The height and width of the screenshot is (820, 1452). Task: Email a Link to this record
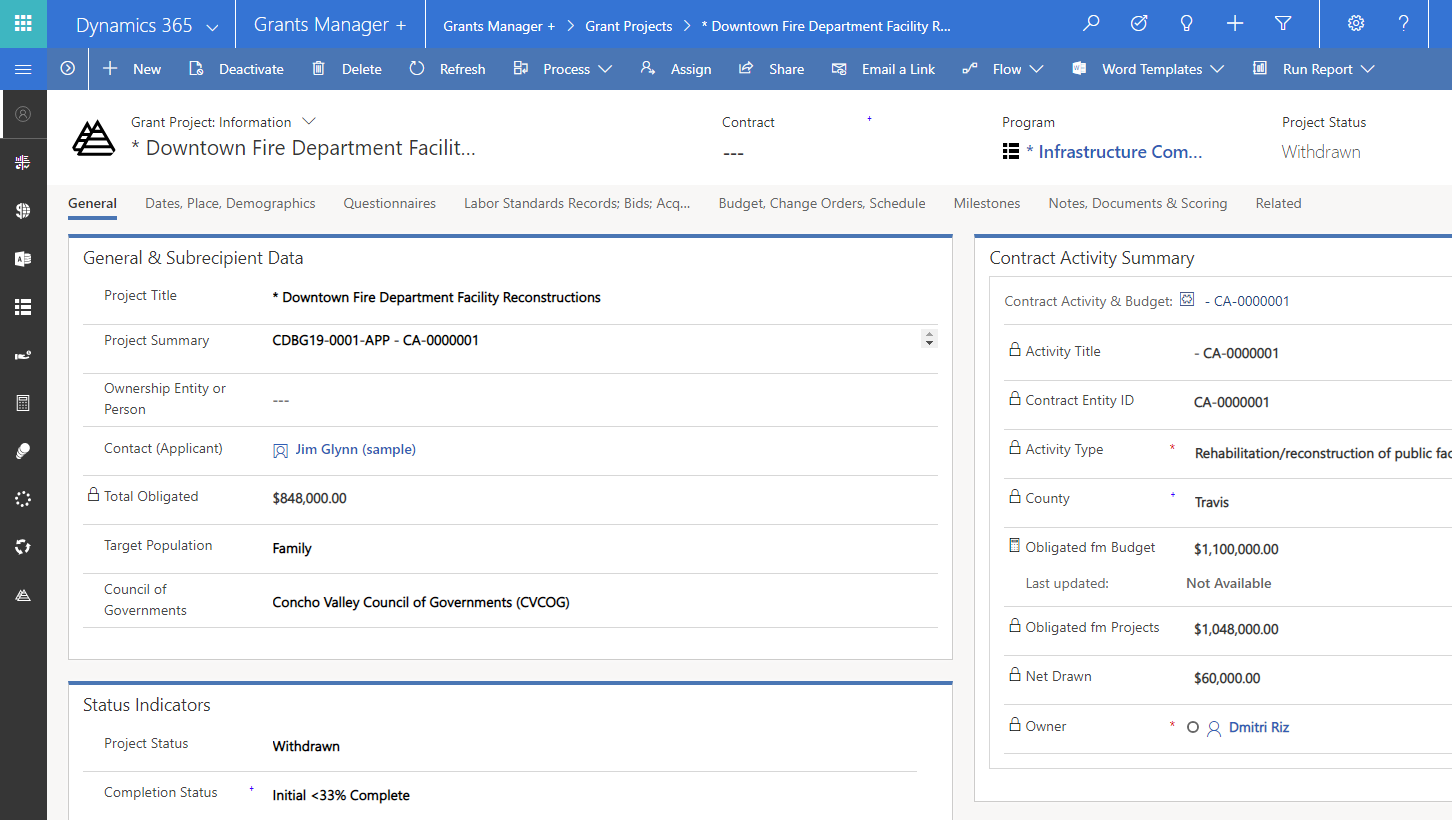(883, 69)
